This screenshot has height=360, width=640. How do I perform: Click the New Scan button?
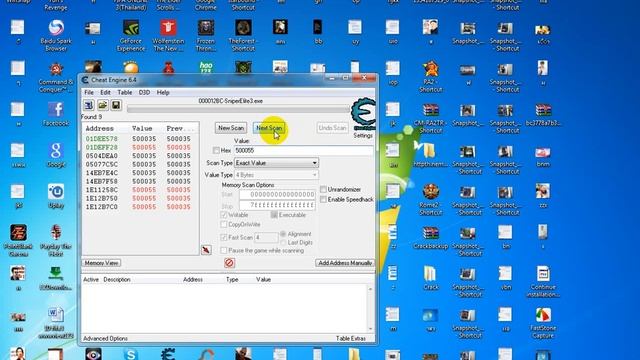(x=231, y=128)
